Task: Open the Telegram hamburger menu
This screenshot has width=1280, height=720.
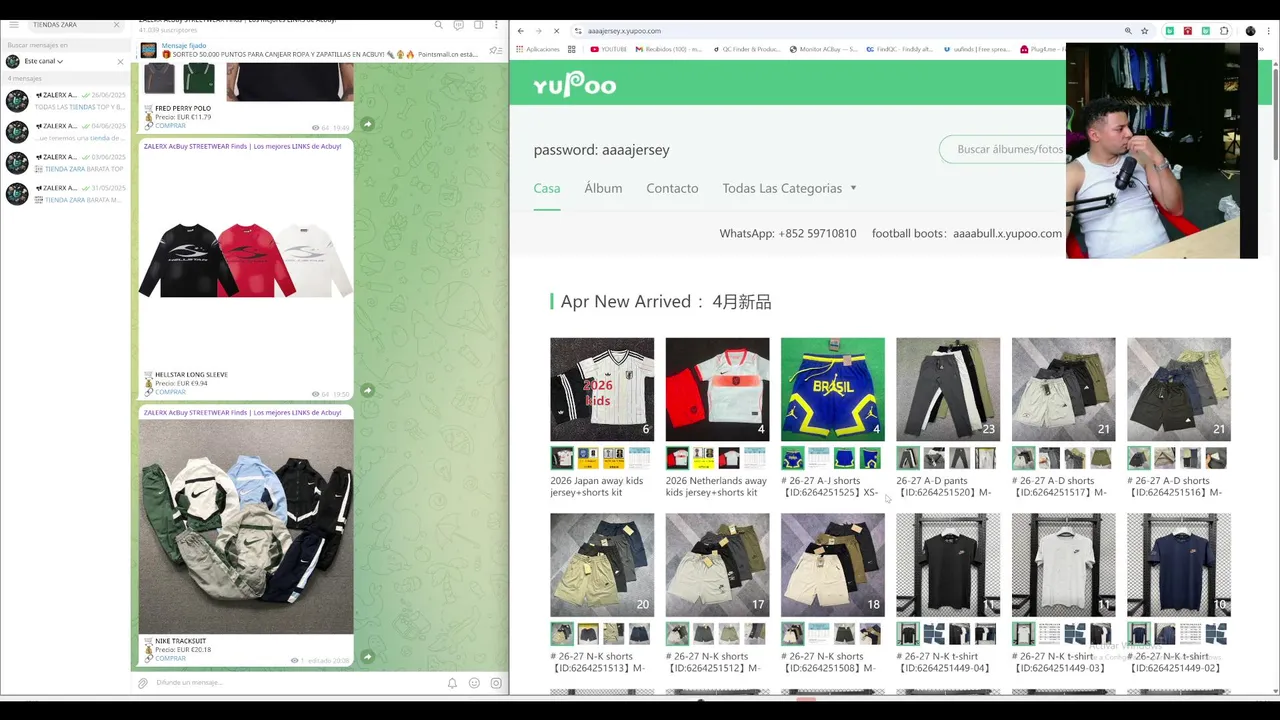Action: [14, 25]
